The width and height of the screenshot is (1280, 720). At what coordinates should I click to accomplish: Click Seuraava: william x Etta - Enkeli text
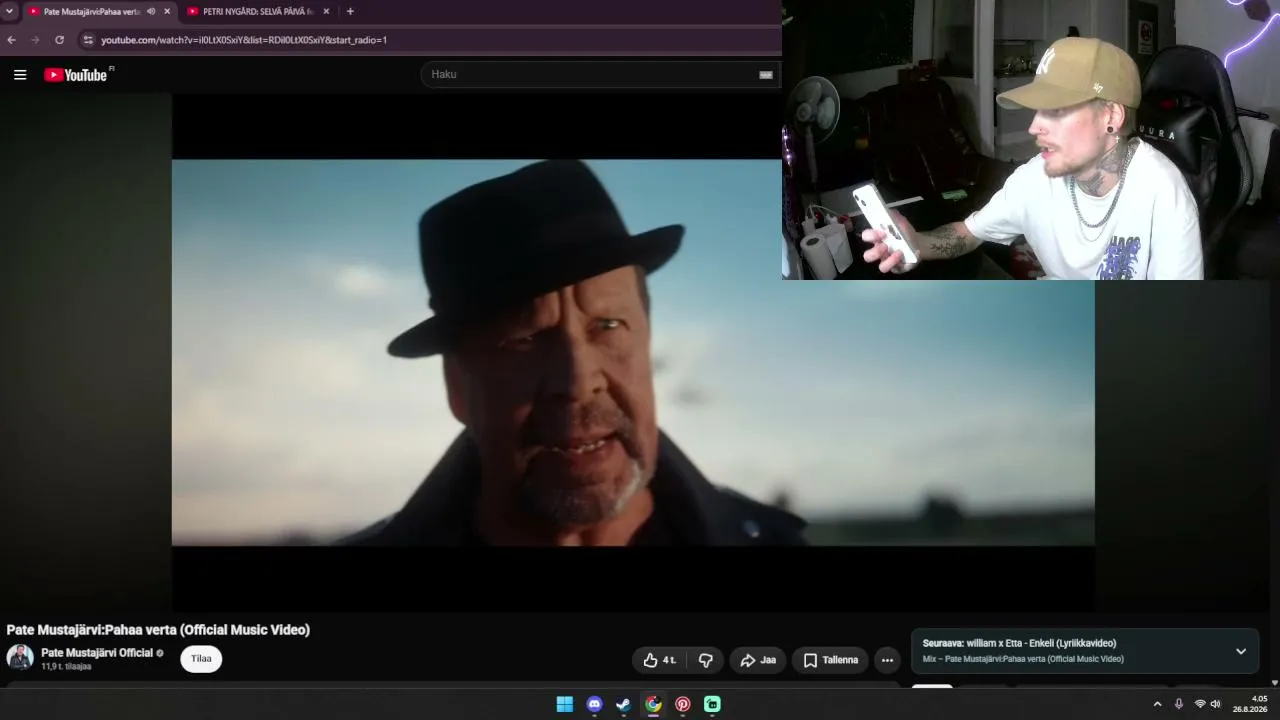click(x=1019, y=643)
